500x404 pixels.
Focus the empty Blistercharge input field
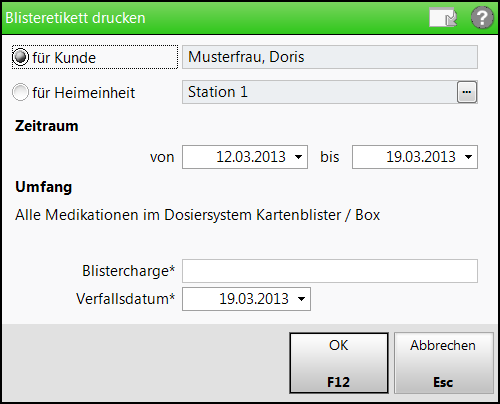click(330, 271)
